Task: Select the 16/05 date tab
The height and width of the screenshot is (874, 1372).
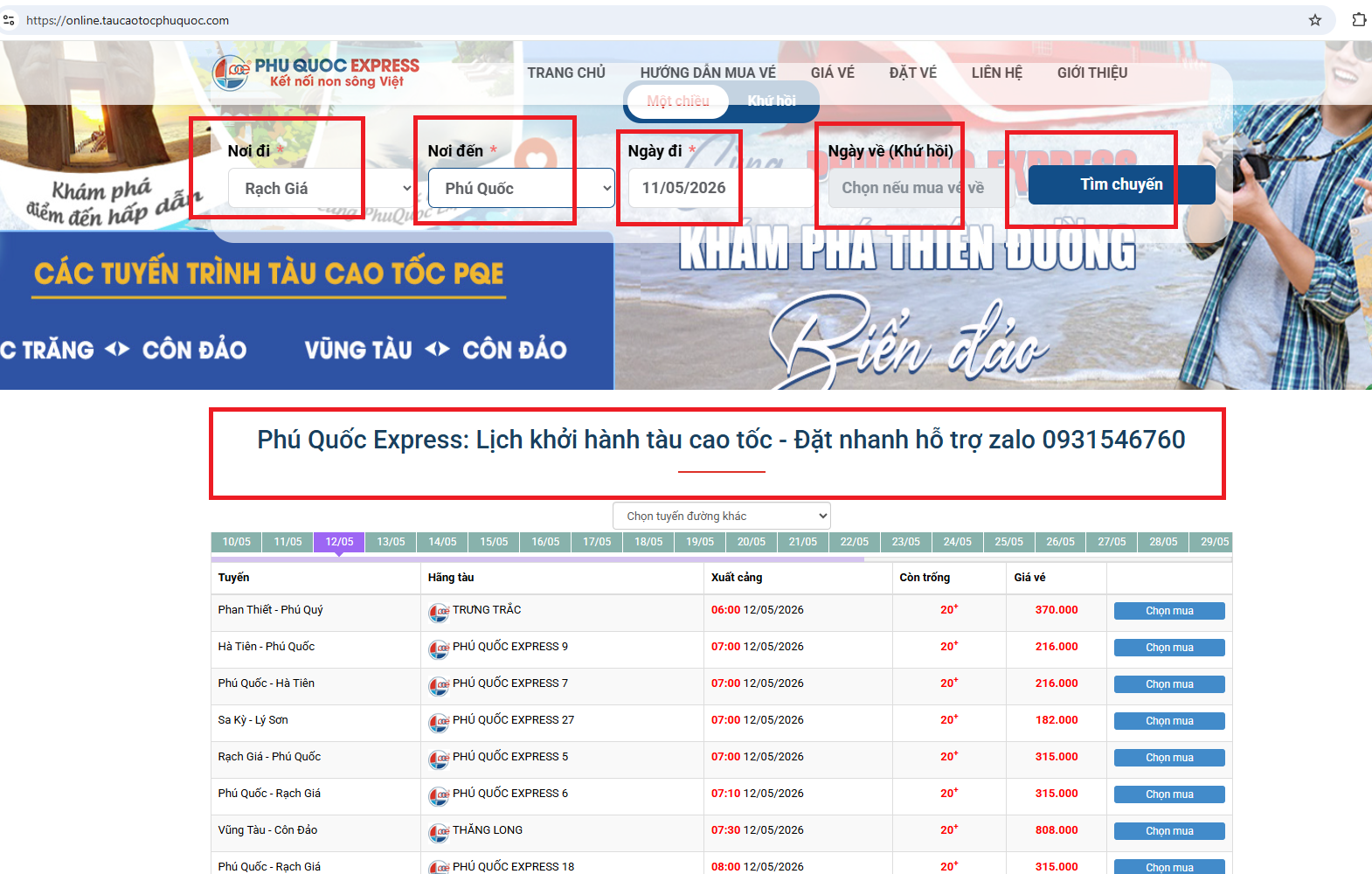Action: (x=545, y=542)
